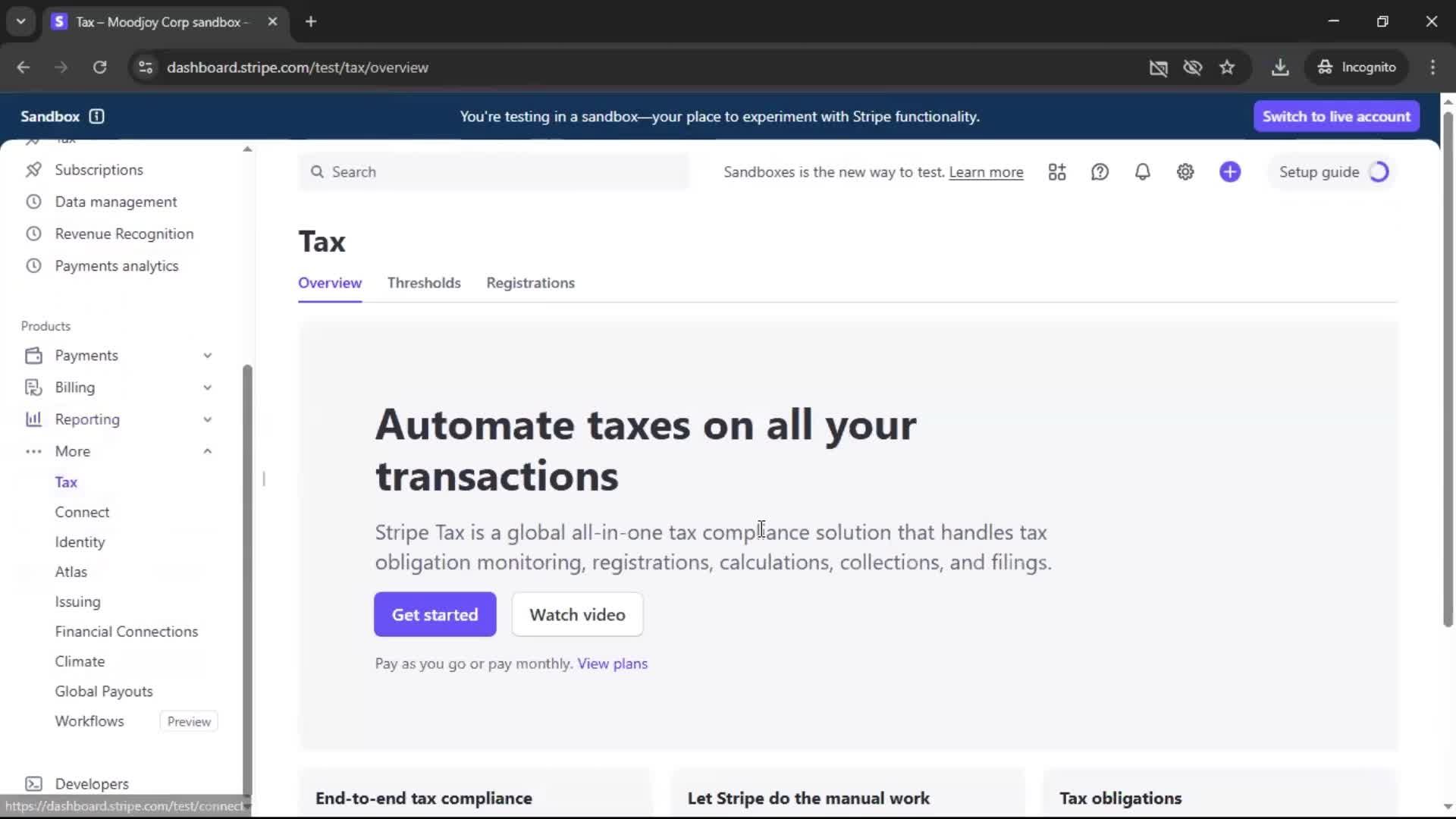This screenshot has width=1456, height=819.
Task: Switch to the Registrations tab
Action: pyautogui.click(x=530, y=283)
